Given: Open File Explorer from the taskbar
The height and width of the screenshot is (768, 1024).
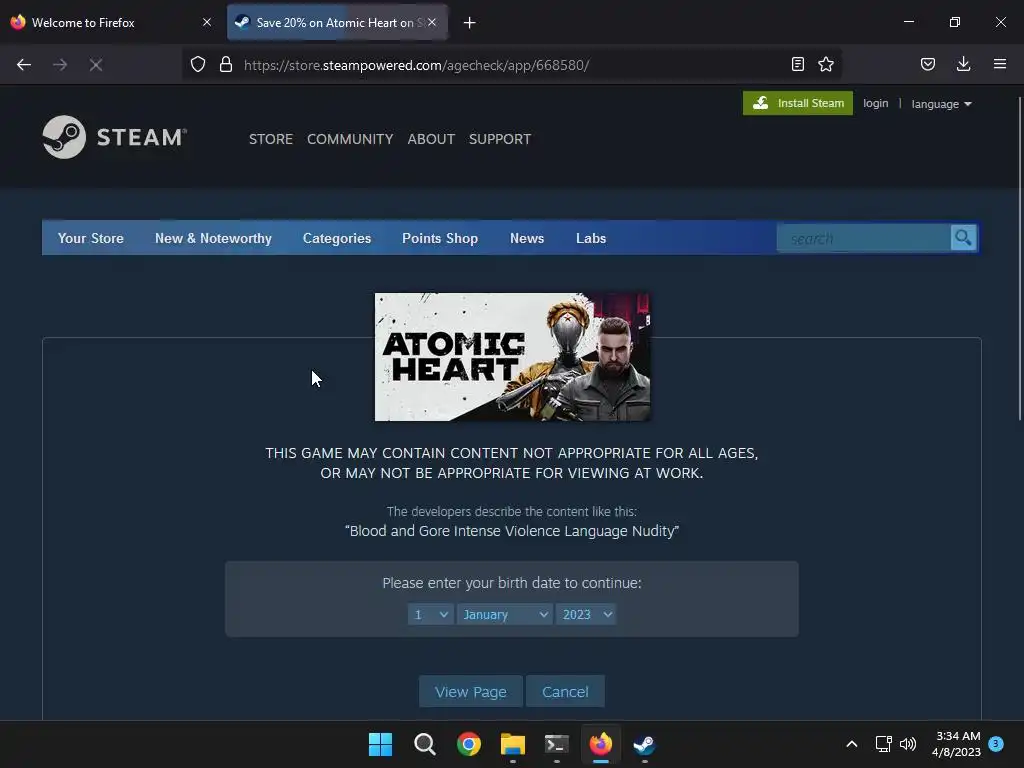Looking at the screenshot, I should pyautogui.click(x=513, y=744).
